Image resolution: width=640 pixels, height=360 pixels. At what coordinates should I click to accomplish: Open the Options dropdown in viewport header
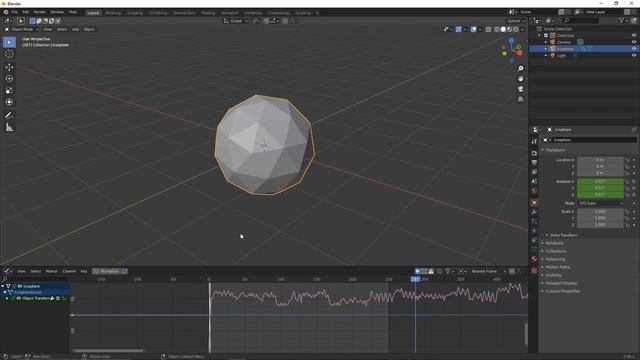click(x=516, y=21)
